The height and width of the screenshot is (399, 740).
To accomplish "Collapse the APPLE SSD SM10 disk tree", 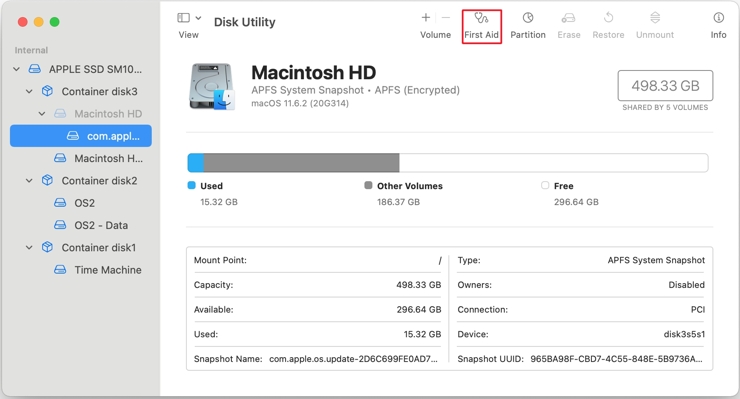I will pos(17,69).
